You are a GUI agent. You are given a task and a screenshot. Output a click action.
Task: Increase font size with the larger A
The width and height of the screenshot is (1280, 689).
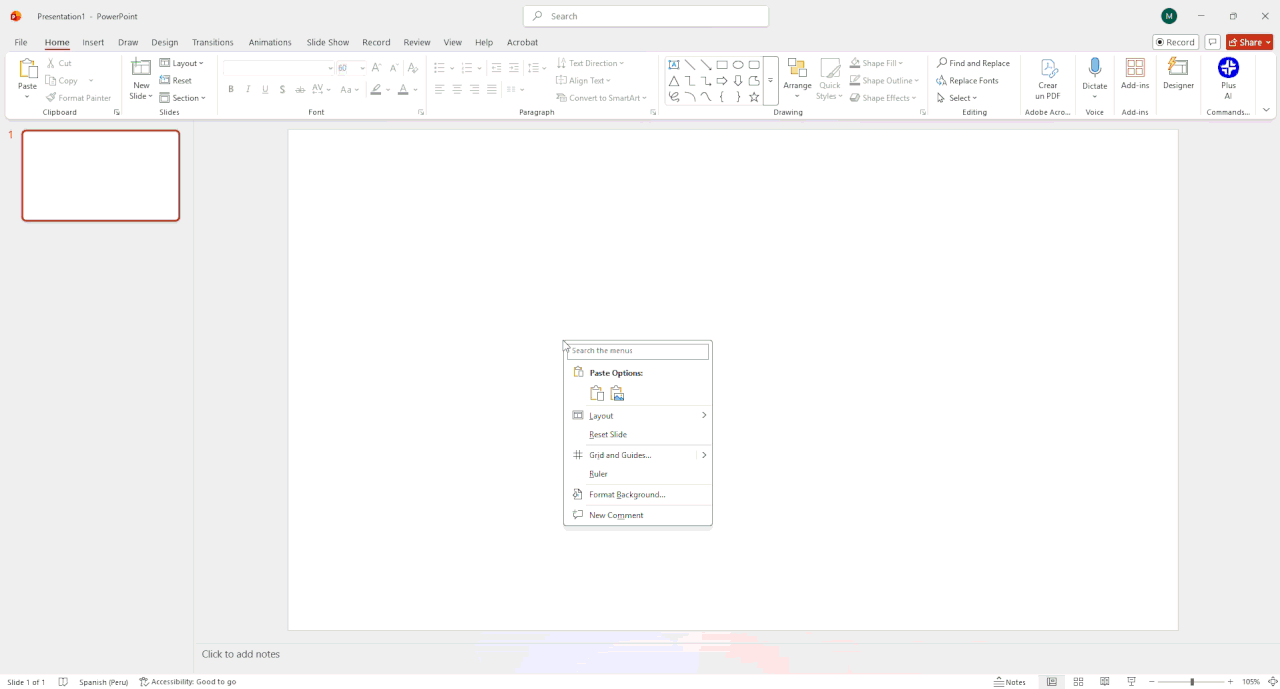(376, 68)
